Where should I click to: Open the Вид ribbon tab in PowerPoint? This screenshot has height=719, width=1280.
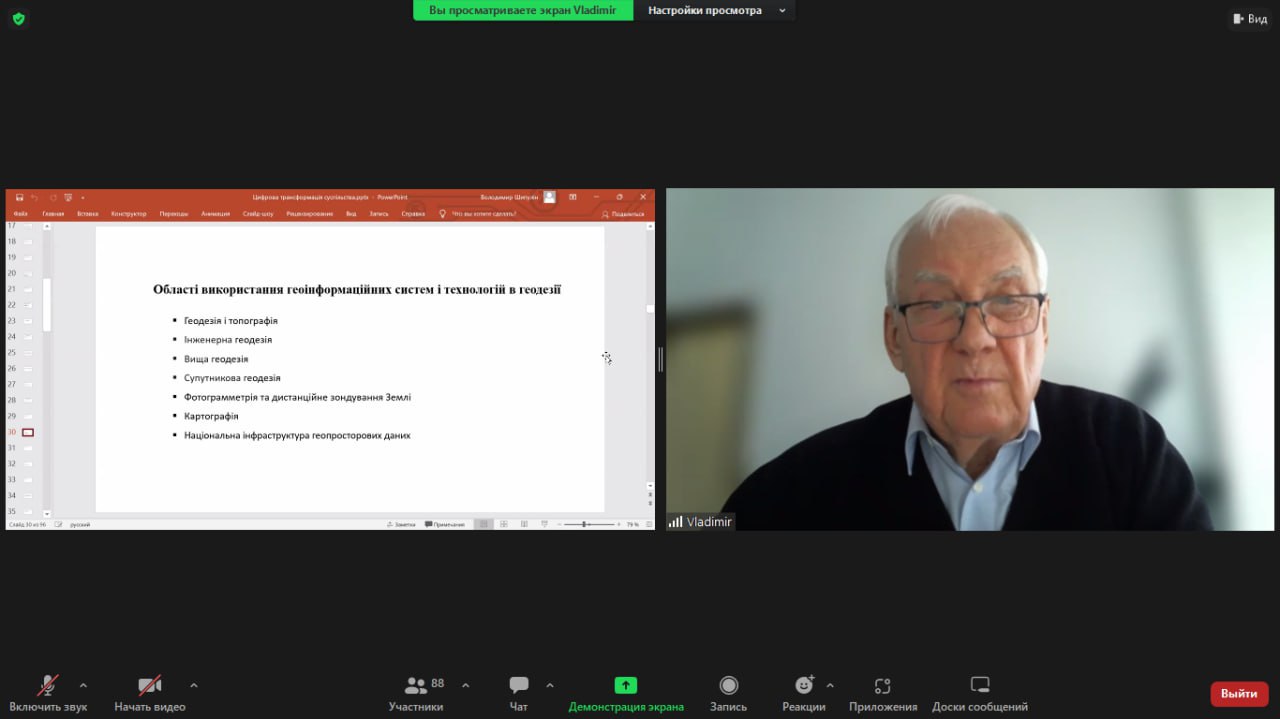click(351, 213)
